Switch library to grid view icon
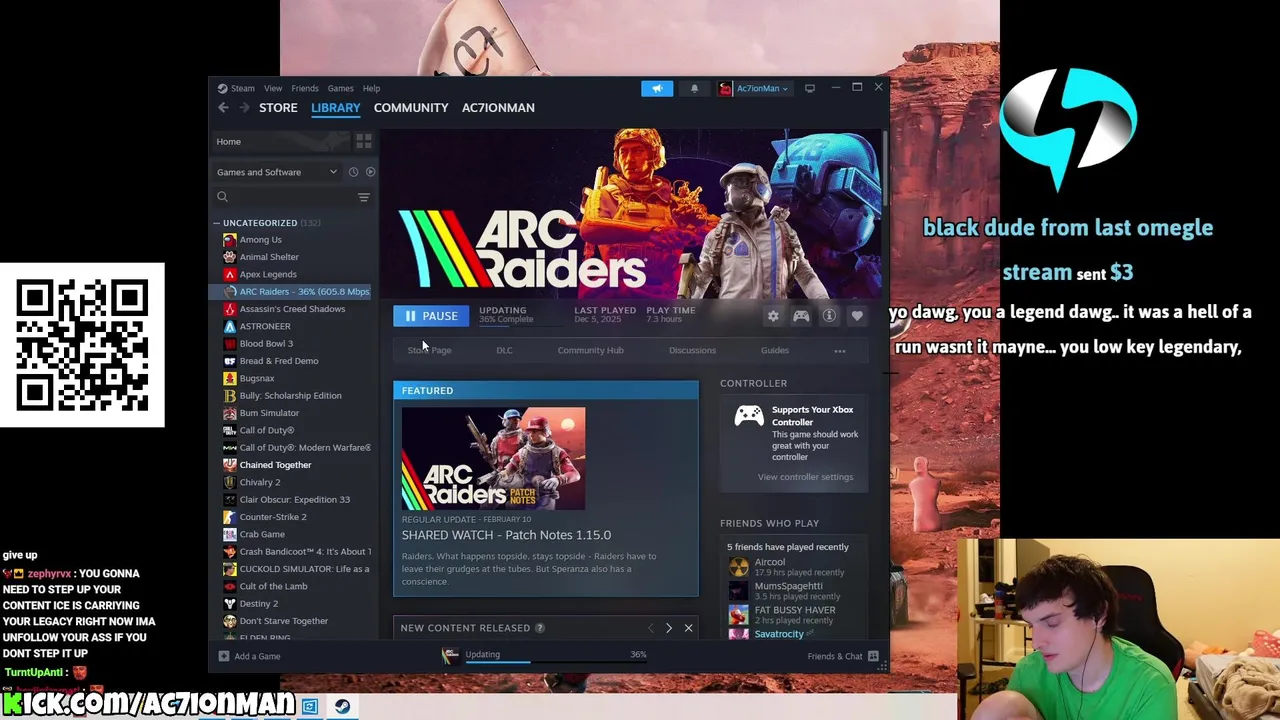 364,141
